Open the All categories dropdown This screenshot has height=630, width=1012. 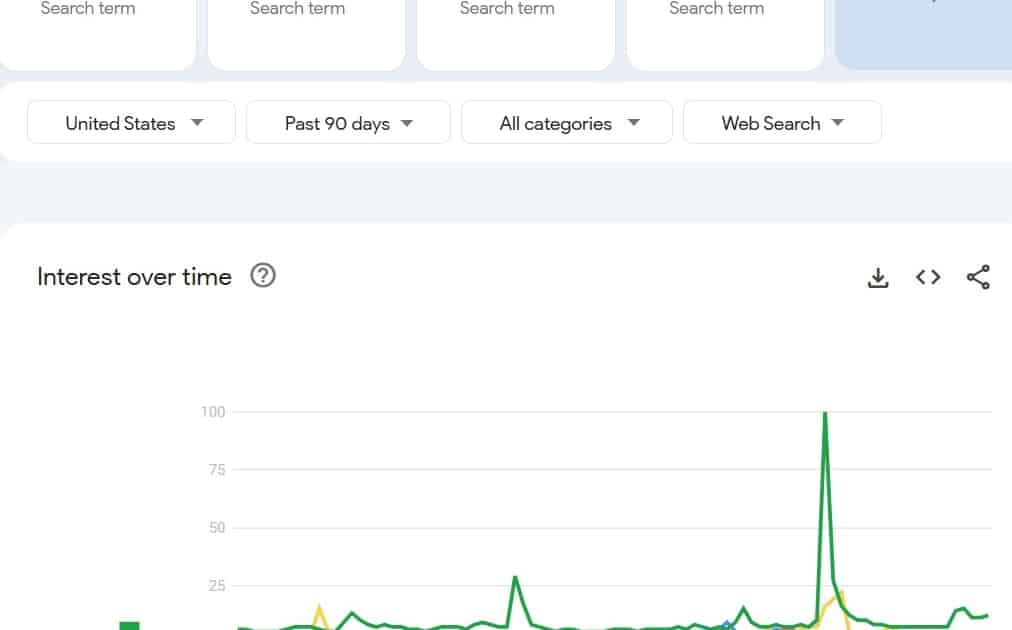click(x=567, y=123)
